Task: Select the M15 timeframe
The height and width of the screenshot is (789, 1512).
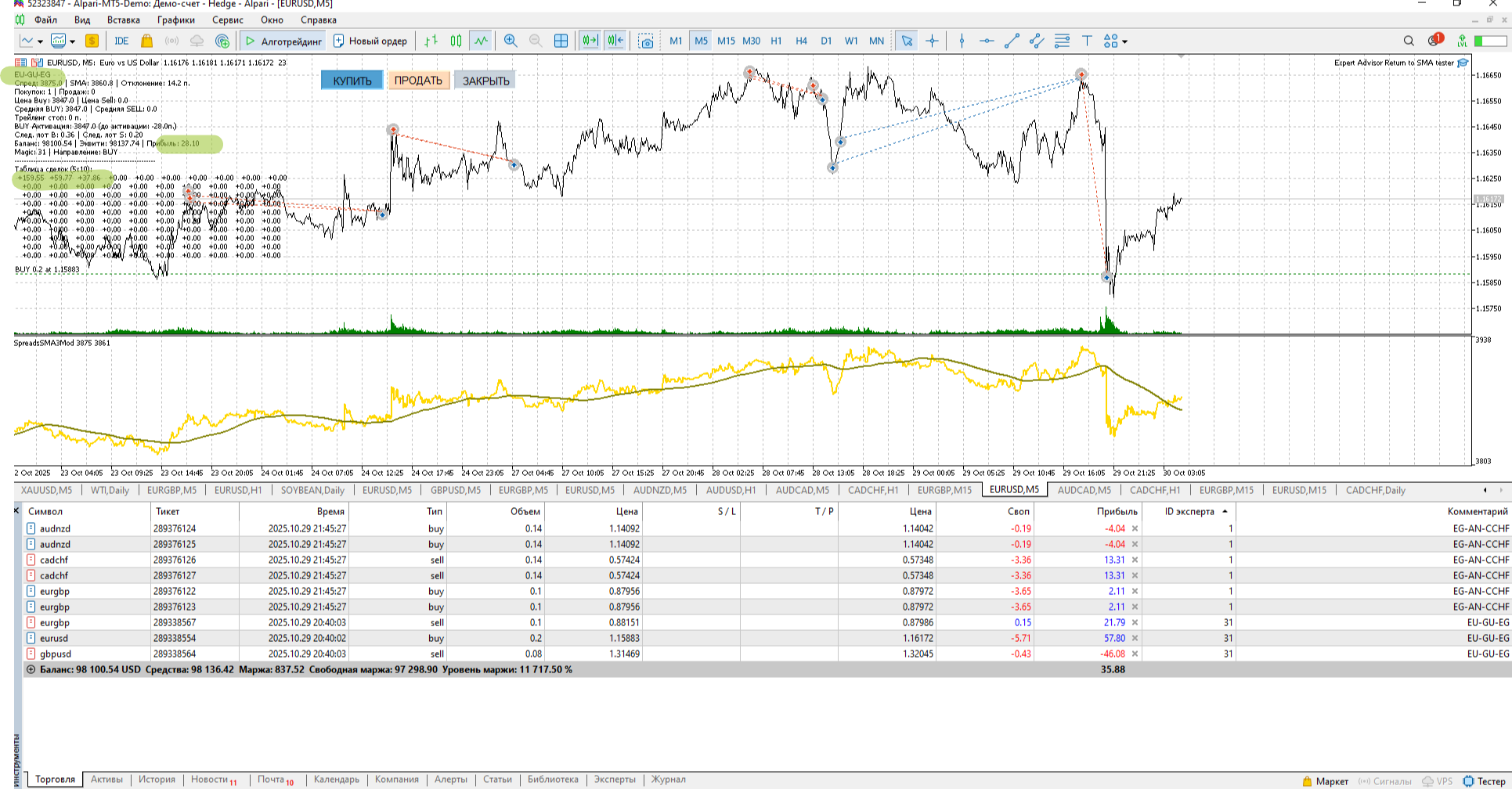Action: click(726, 41)
